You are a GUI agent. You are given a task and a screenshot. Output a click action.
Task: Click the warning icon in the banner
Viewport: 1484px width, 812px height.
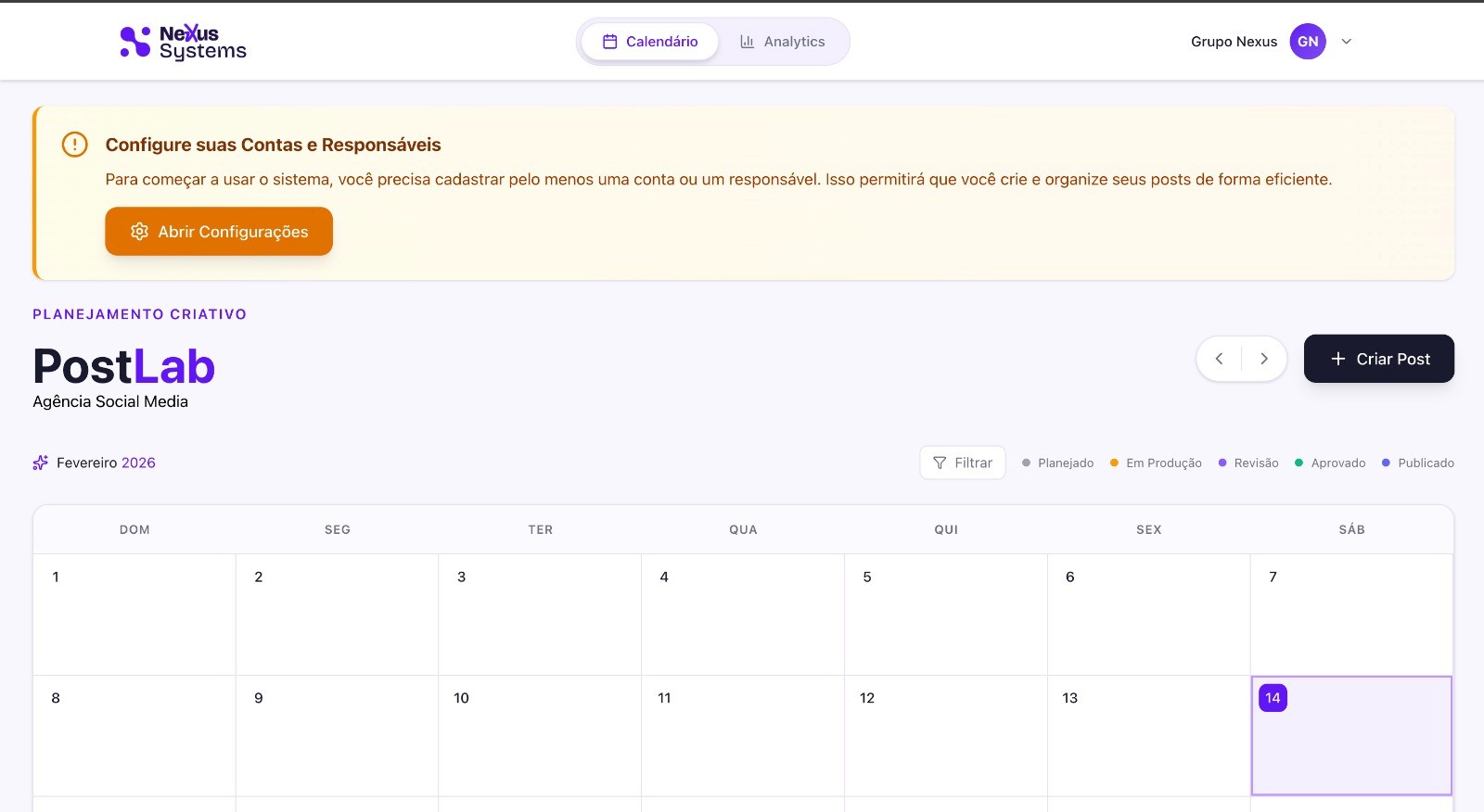click(x=74, y=145)
